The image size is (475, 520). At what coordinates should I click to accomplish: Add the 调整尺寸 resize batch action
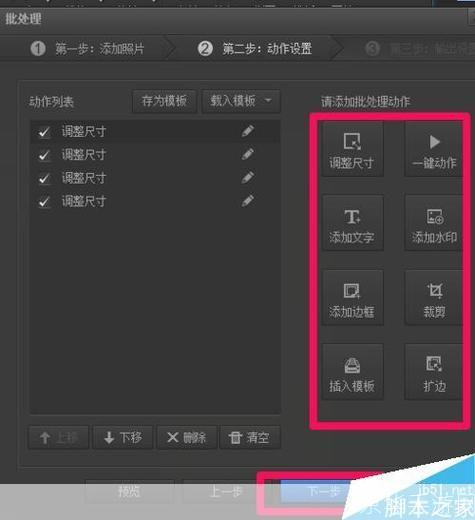click(x=352, y=149)
